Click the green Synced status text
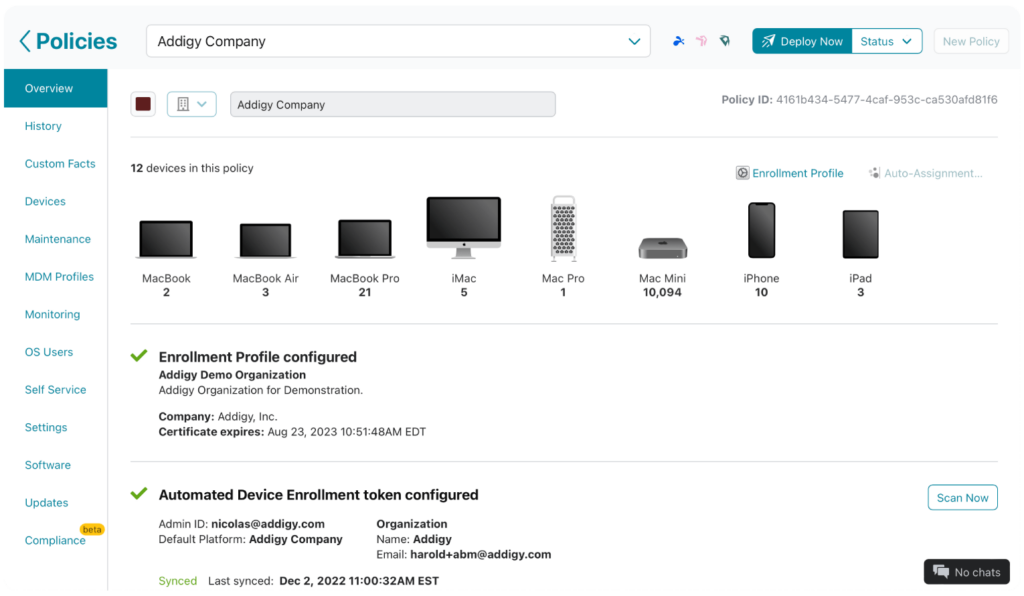 [x=178, y=580]
